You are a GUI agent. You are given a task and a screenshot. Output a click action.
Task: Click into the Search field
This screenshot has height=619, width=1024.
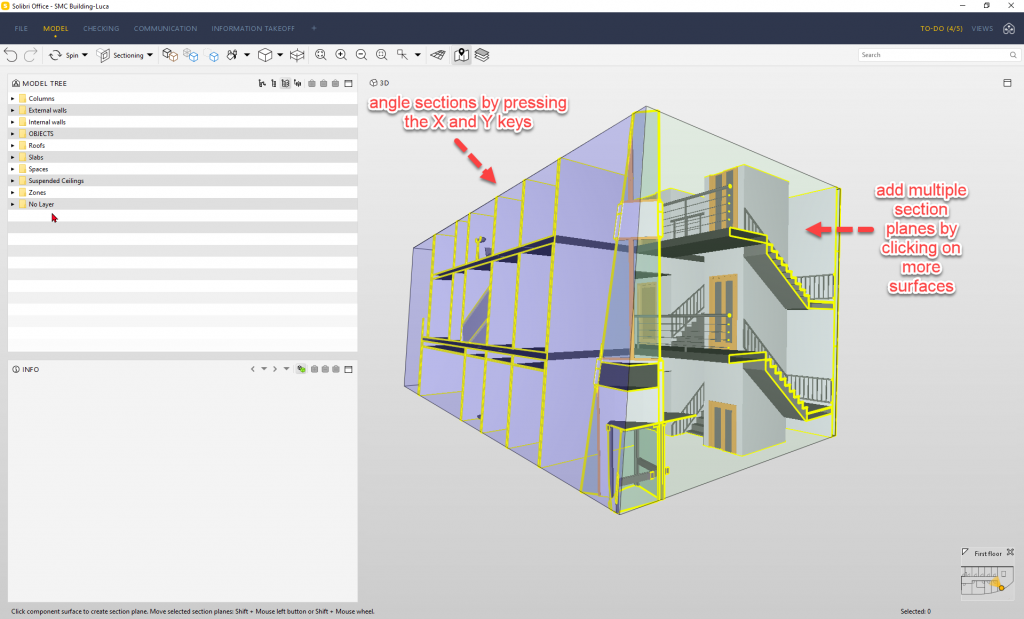click(938, 55)
